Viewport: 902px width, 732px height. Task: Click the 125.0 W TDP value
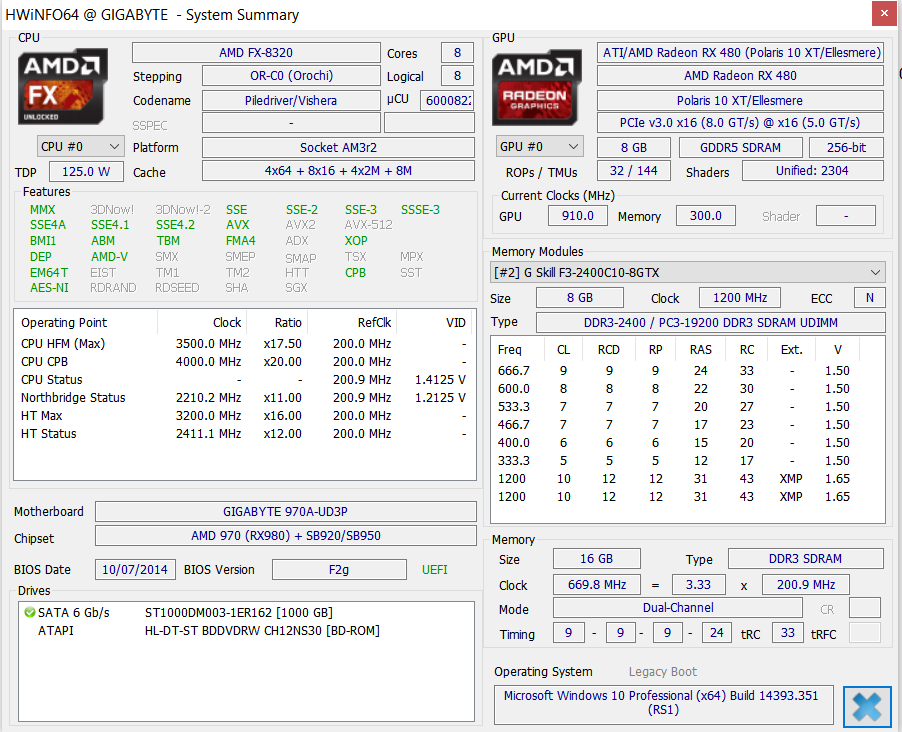tap(86, 171)
